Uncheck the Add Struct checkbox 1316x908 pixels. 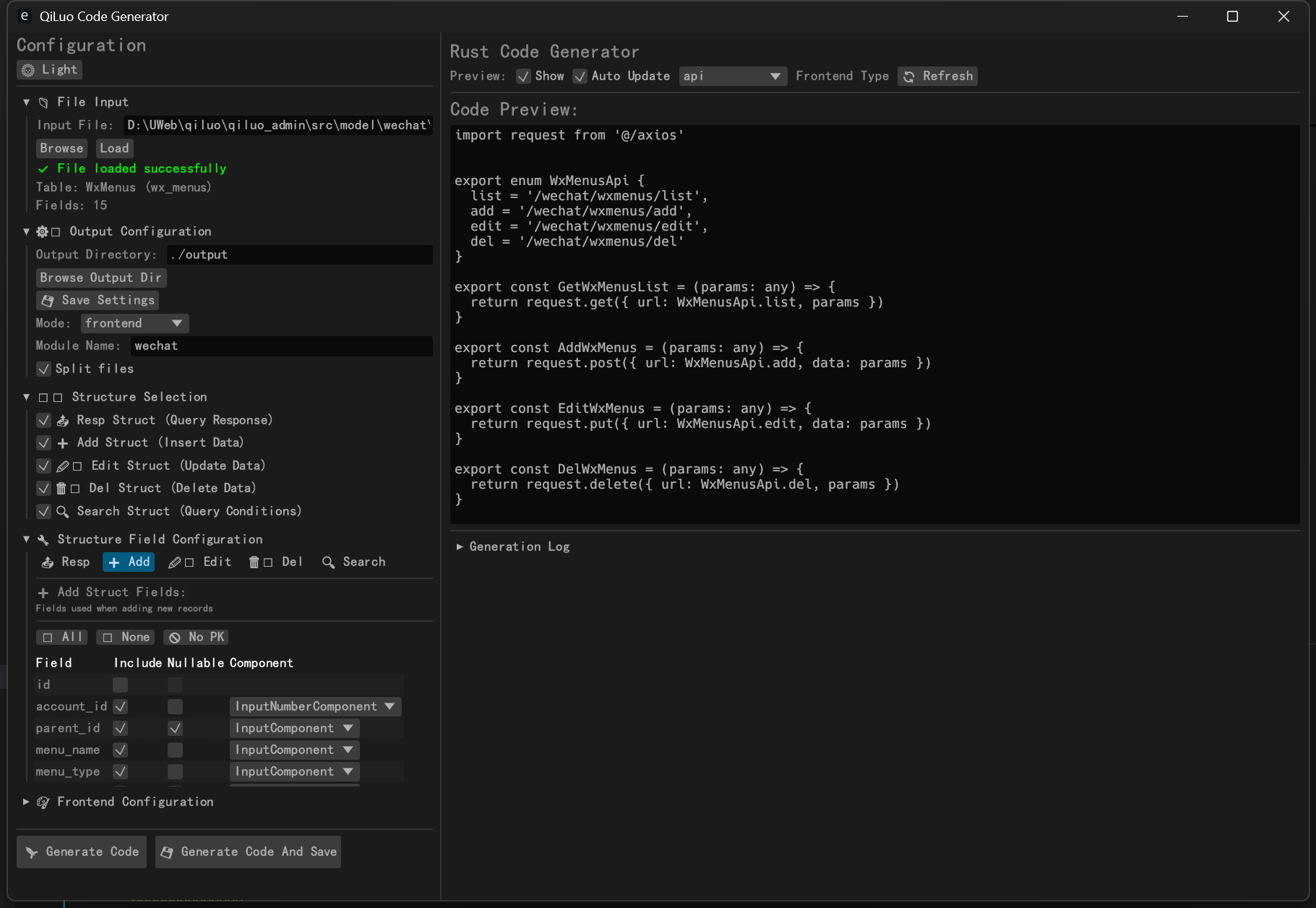[x=44, y=443]
